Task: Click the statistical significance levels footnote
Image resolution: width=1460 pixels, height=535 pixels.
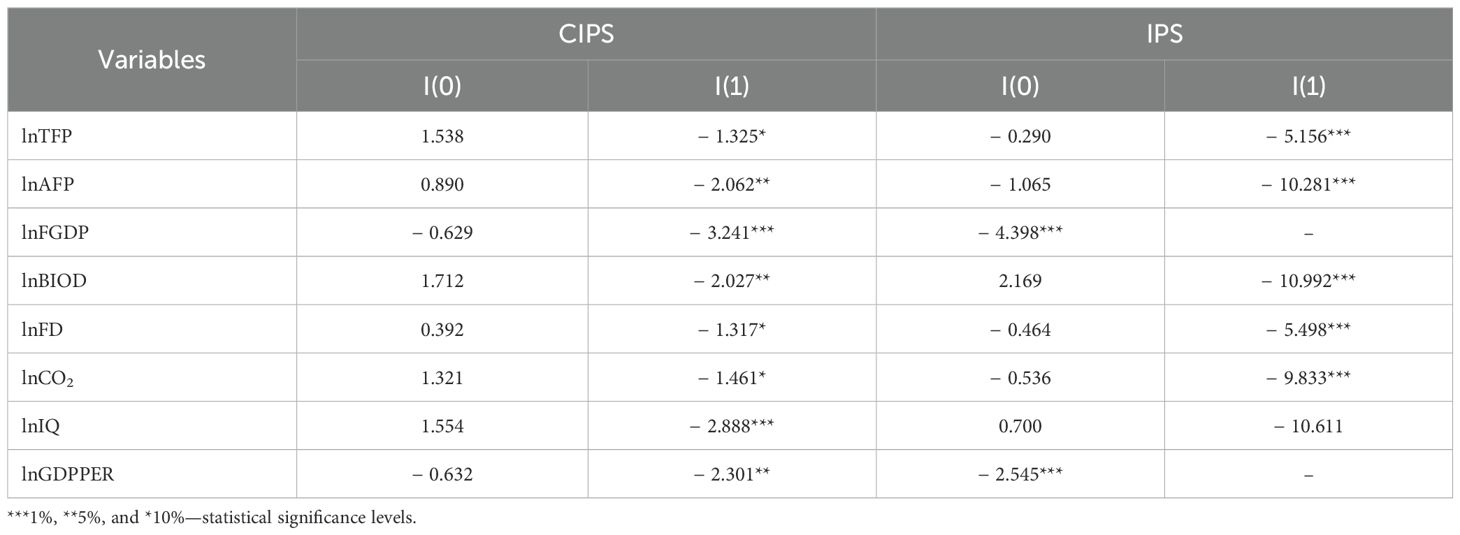Action: (212, 518)
